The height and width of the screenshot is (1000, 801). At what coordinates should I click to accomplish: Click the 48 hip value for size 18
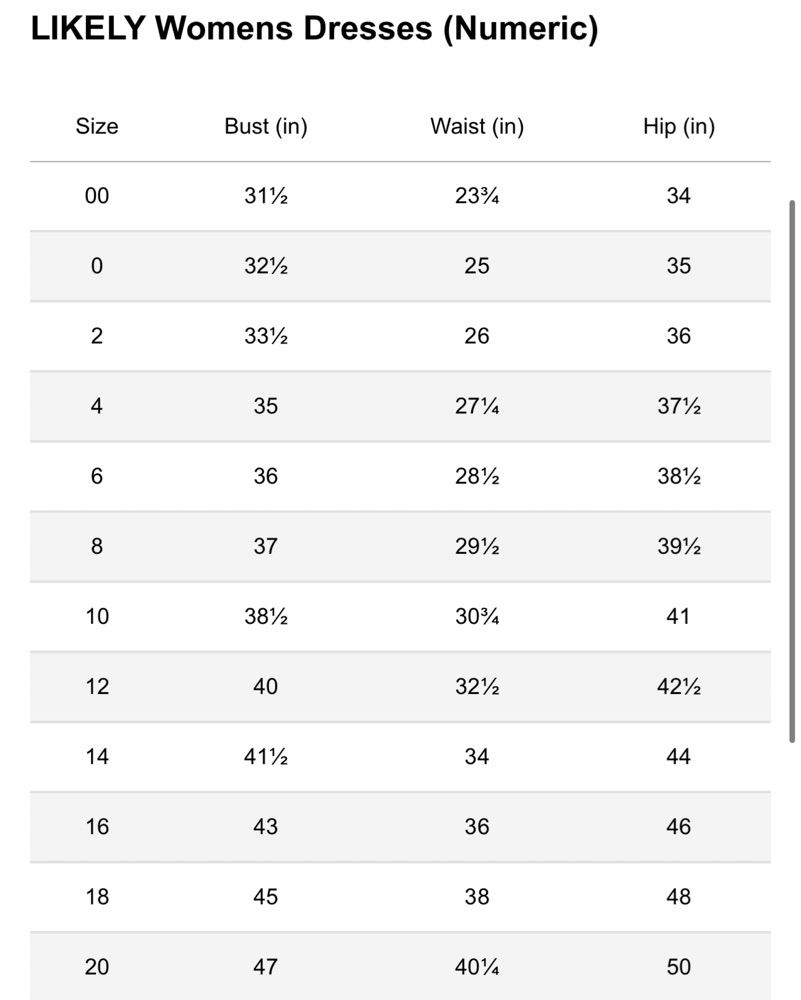pos(679,897)
